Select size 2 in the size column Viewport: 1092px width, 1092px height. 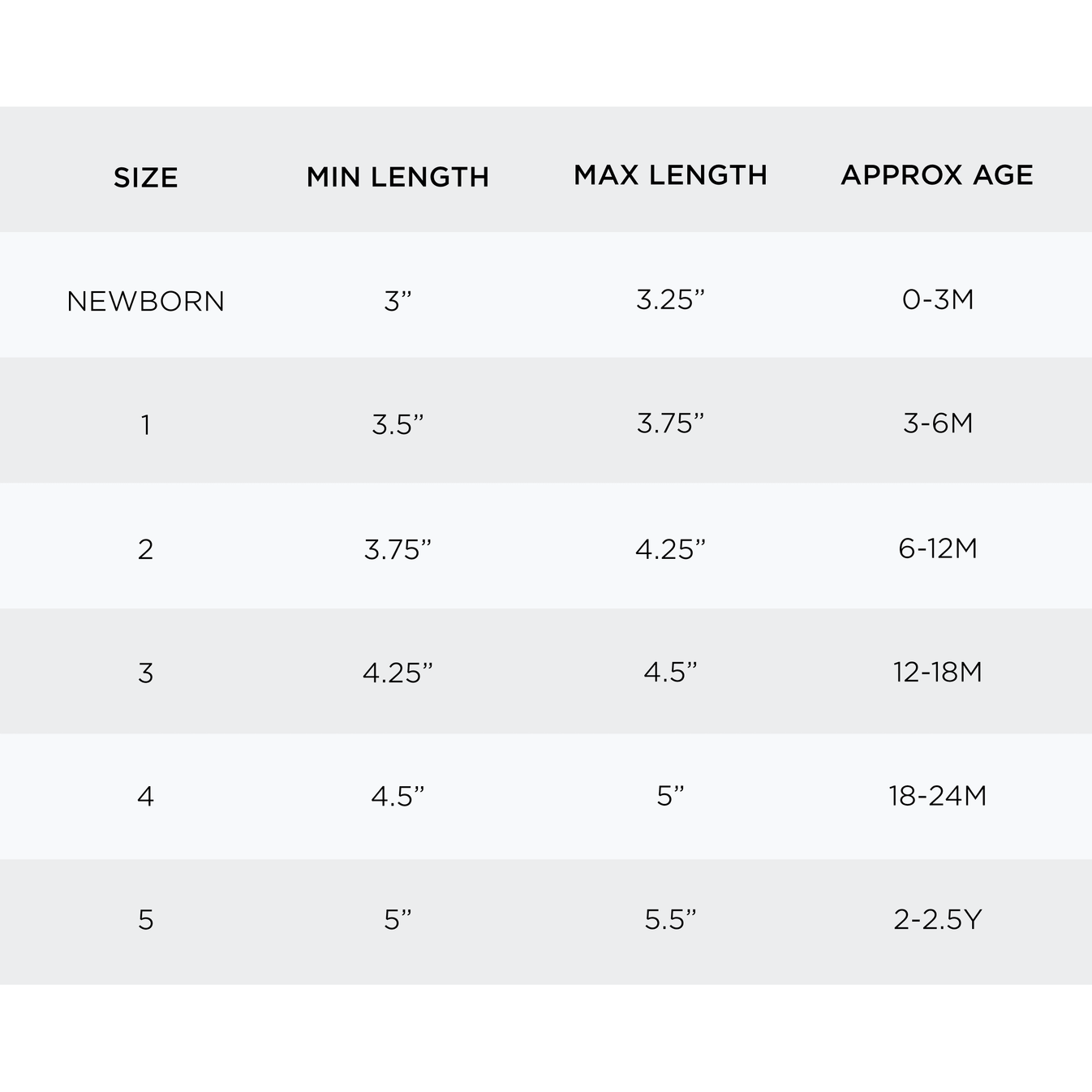click(x=145, y=549)
